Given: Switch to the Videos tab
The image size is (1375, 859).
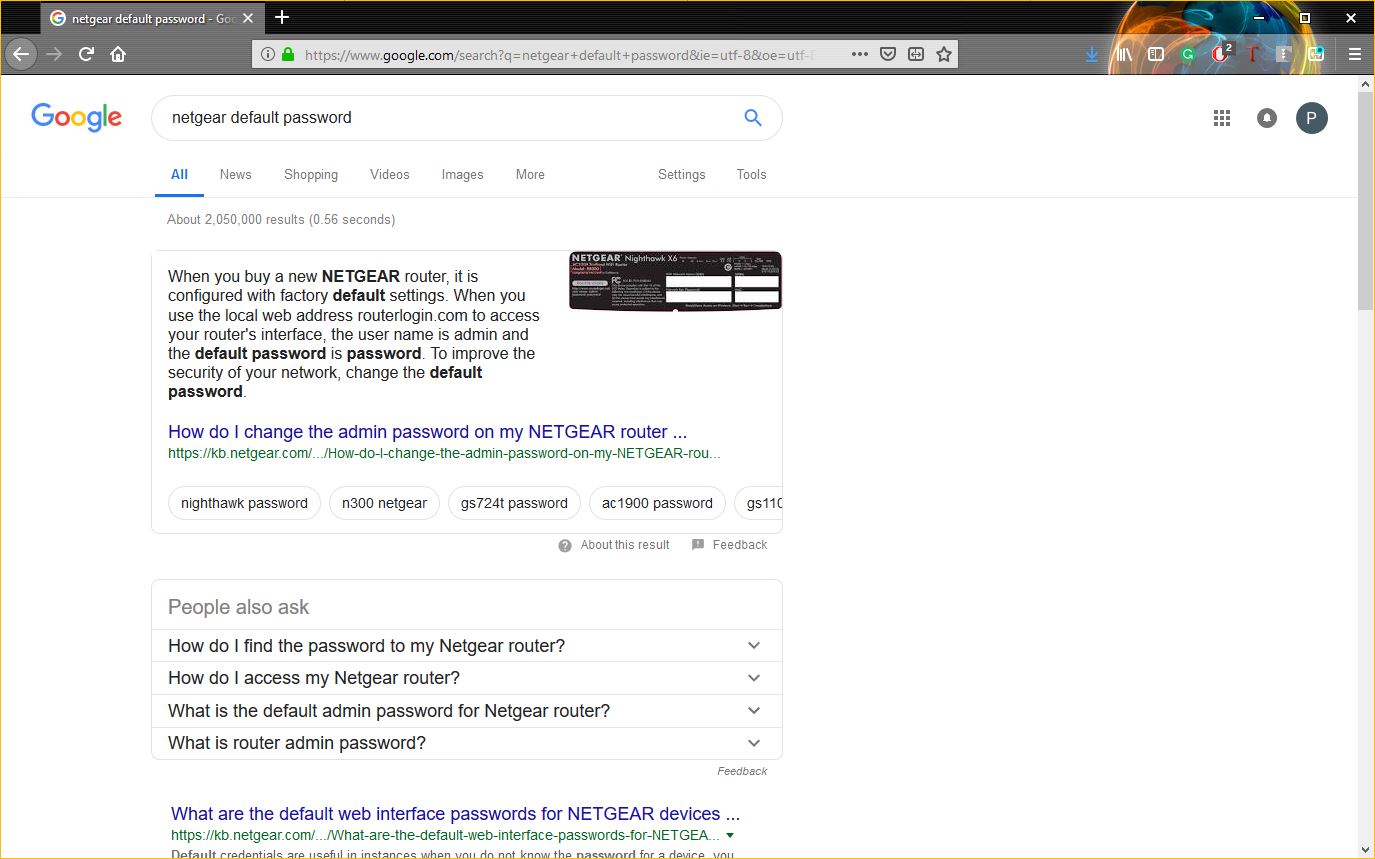Looking at the screenshot, I should coord(390,174).
